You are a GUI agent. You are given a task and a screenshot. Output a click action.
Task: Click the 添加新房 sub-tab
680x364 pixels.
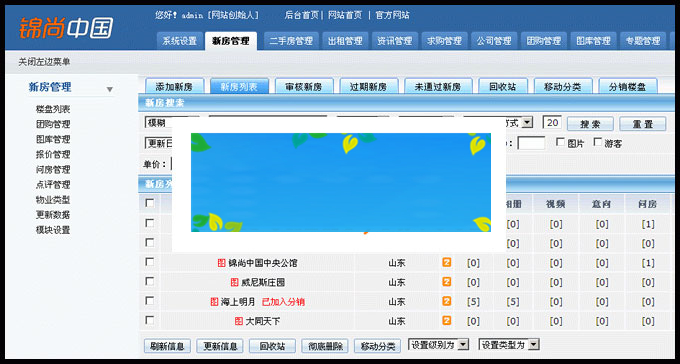click(174, 86)
